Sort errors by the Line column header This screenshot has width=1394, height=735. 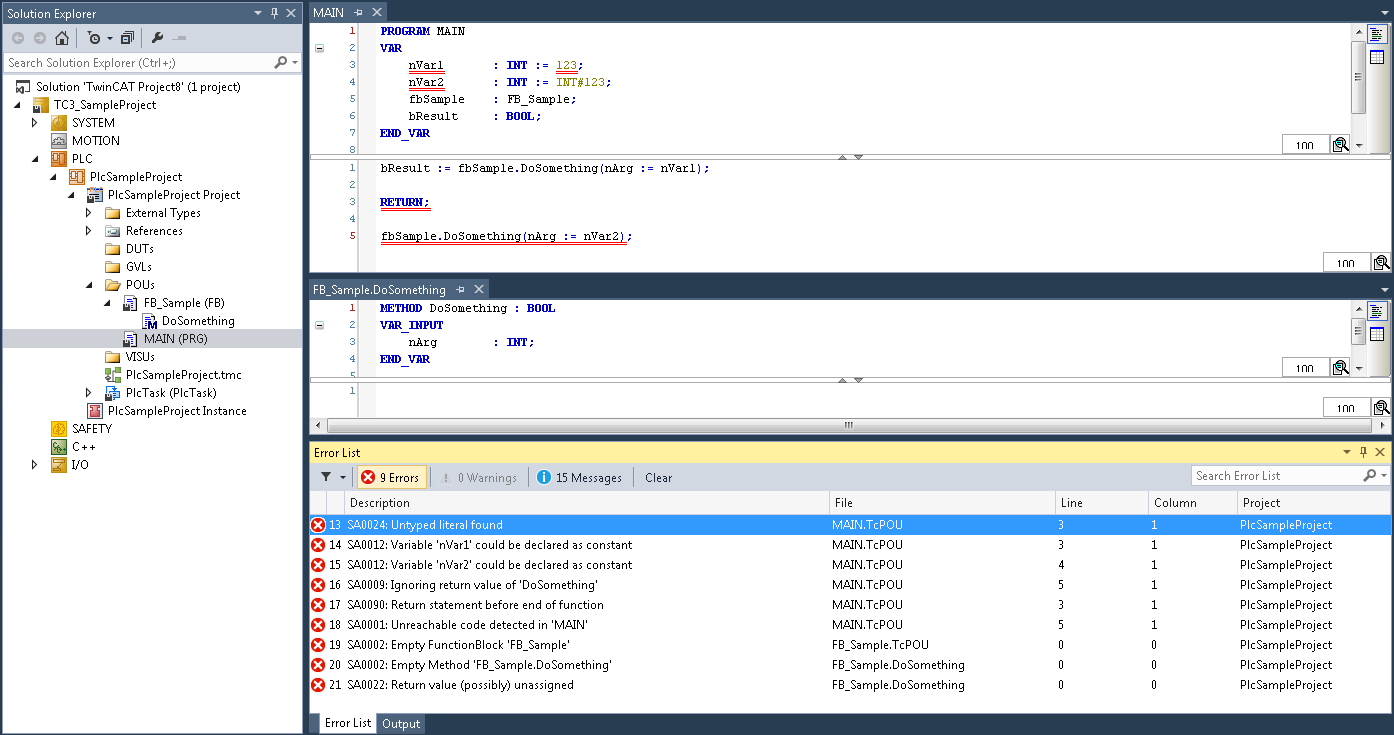[1102, 503]
